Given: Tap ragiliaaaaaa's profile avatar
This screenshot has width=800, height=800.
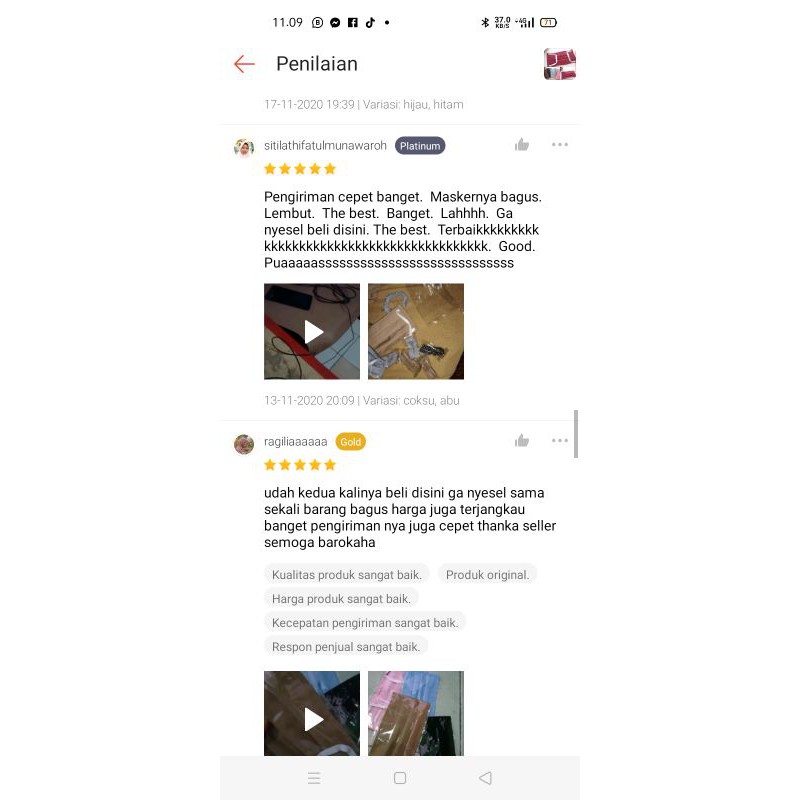Looking at the screenshot, I should point(244,444).
